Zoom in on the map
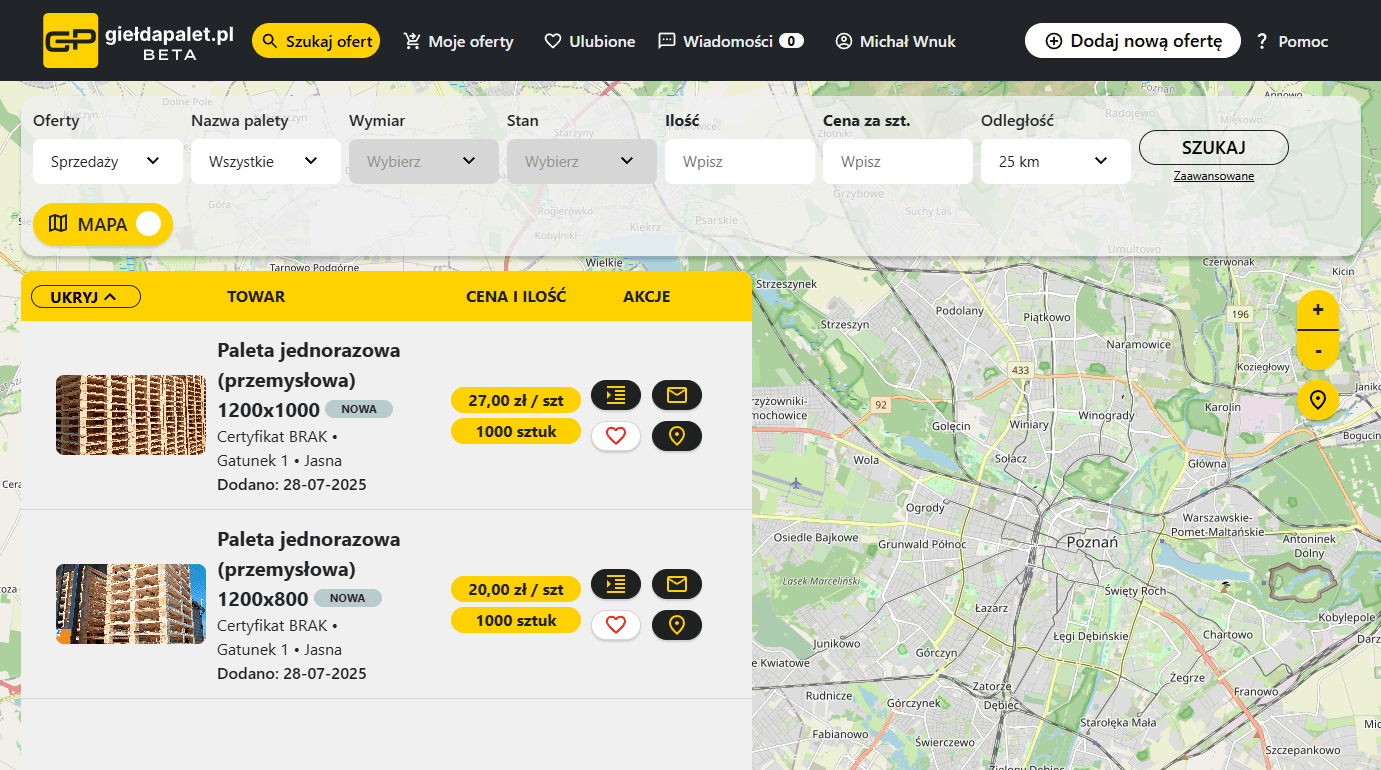 (1318, 310)
